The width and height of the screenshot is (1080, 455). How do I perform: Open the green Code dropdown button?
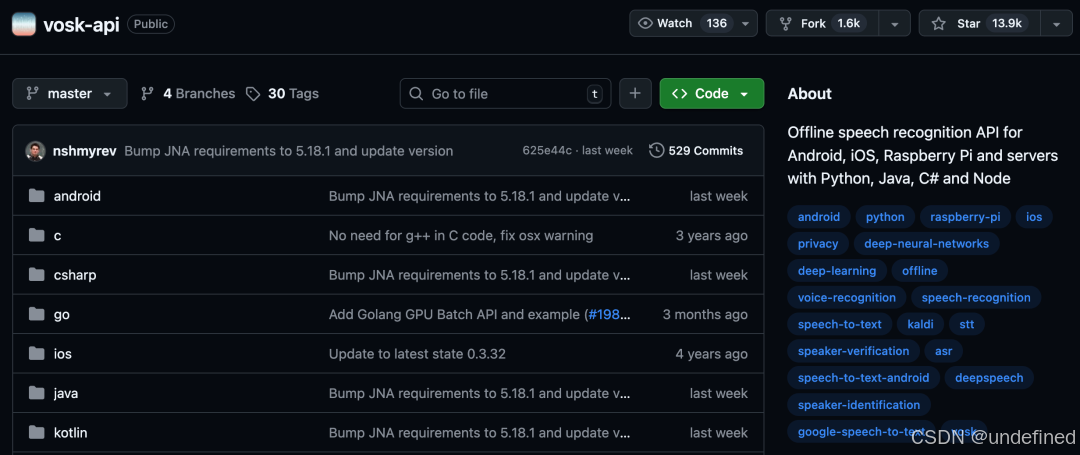tap(712, 94)
